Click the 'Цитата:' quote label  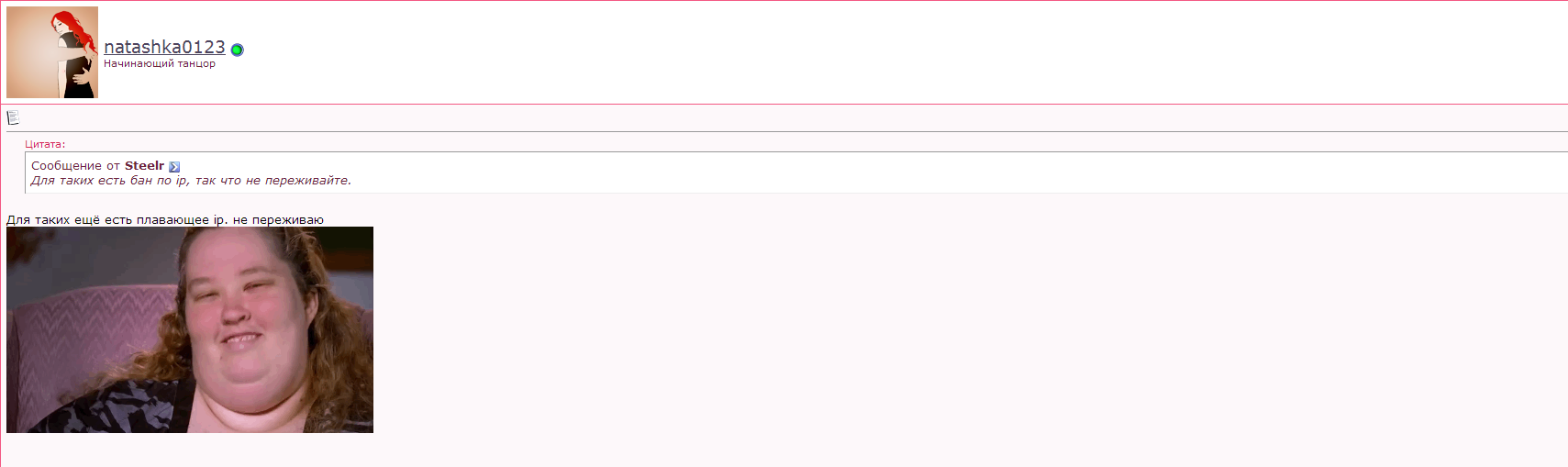point(45,144)
